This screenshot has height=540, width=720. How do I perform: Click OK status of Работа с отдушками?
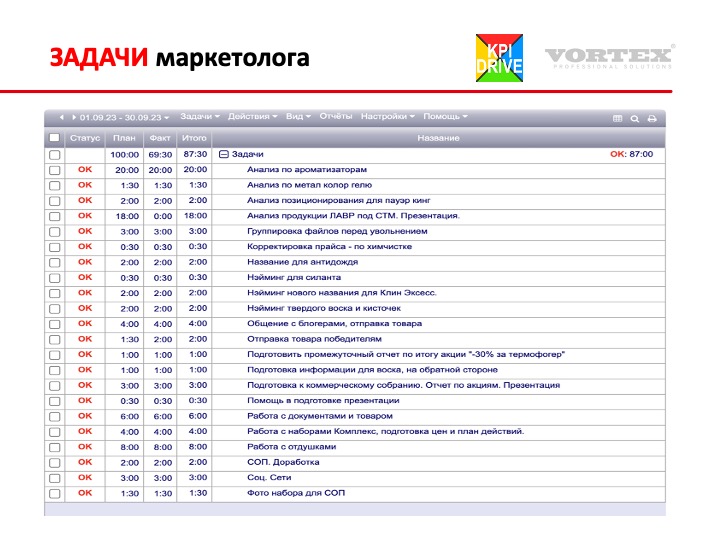pos(85,447)
